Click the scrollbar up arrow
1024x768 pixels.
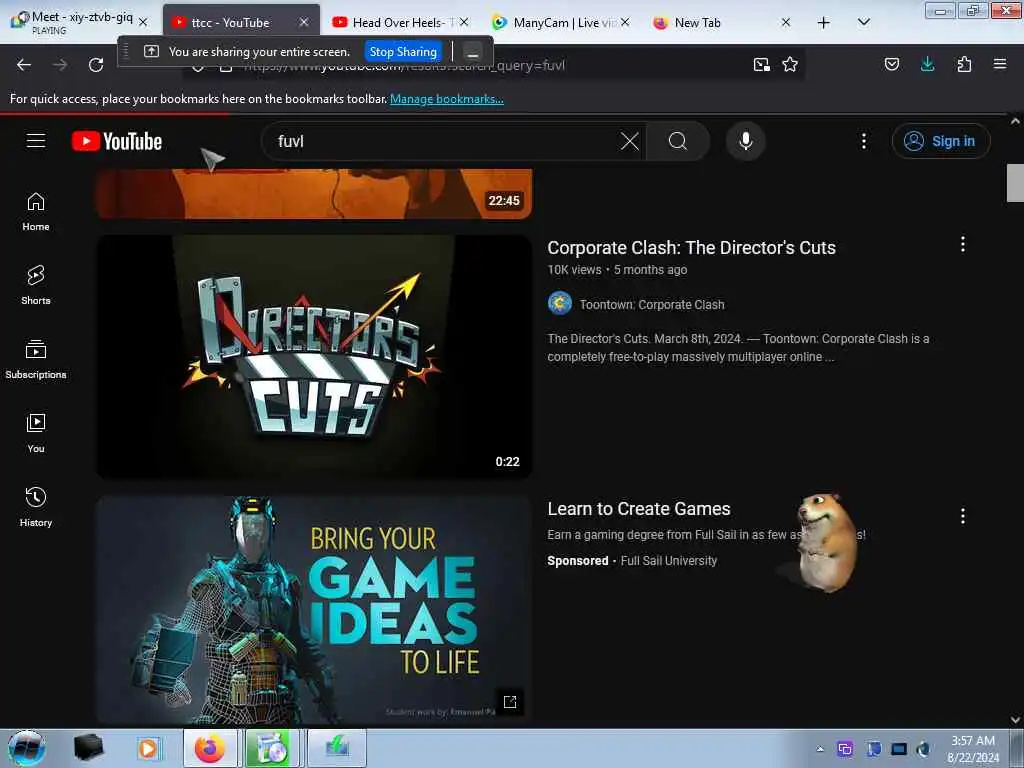coord(1015,121)
